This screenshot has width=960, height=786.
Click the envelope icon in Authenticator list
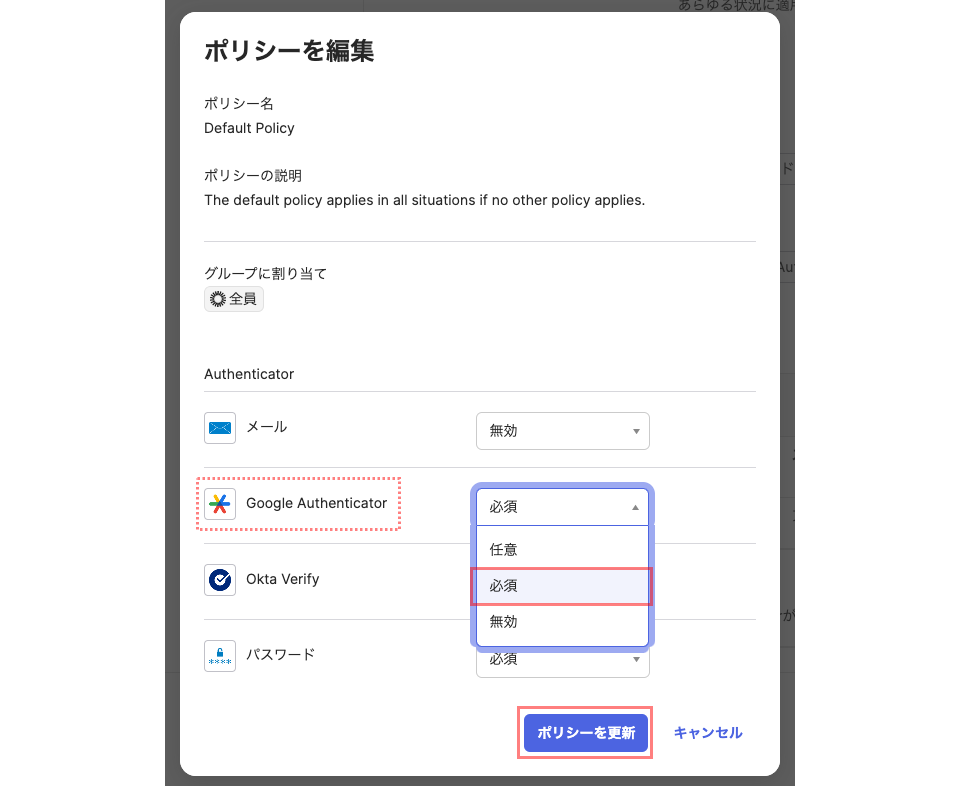tap(219, 428)
